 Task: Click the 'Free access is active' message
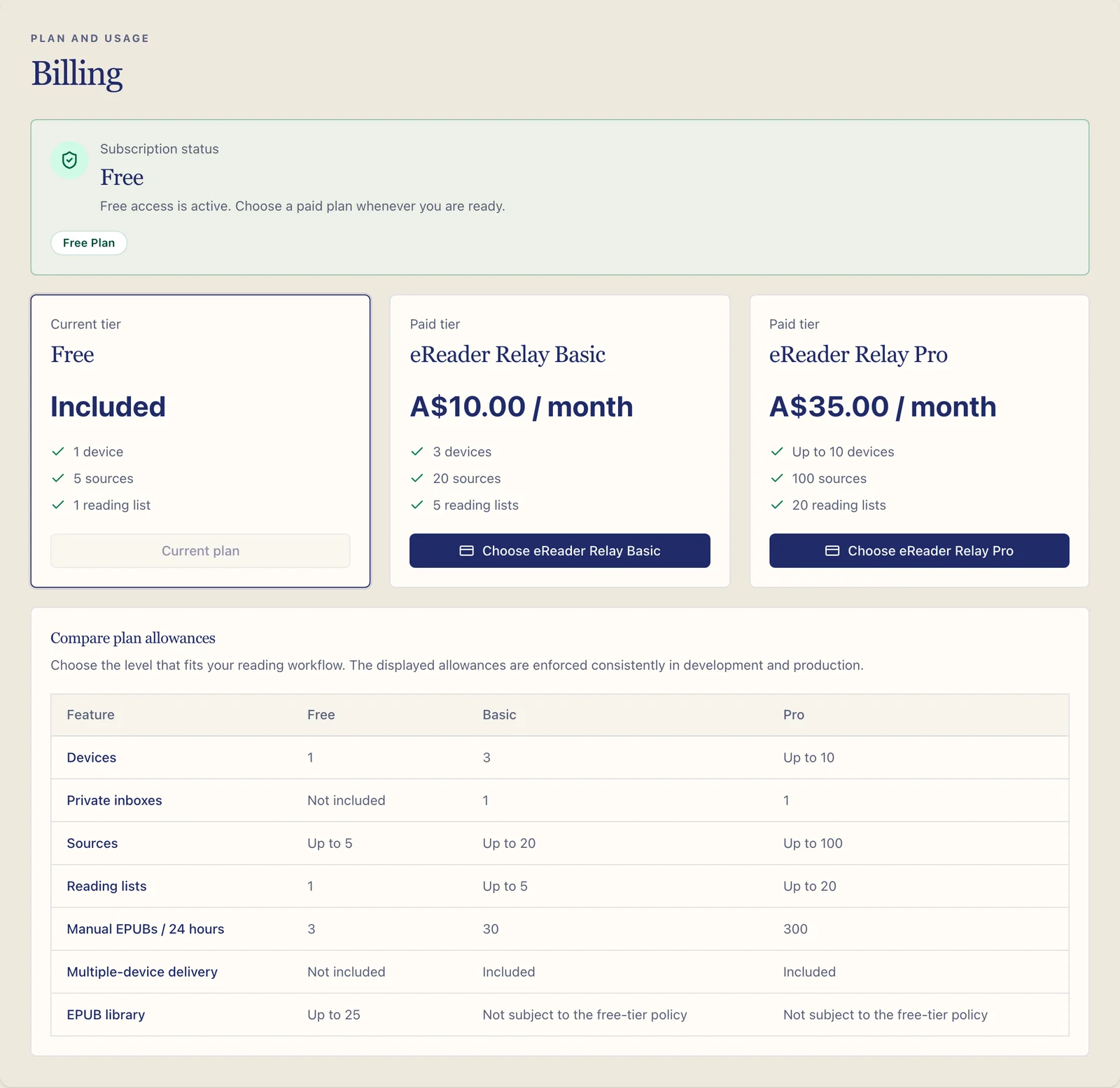(302, 207)
